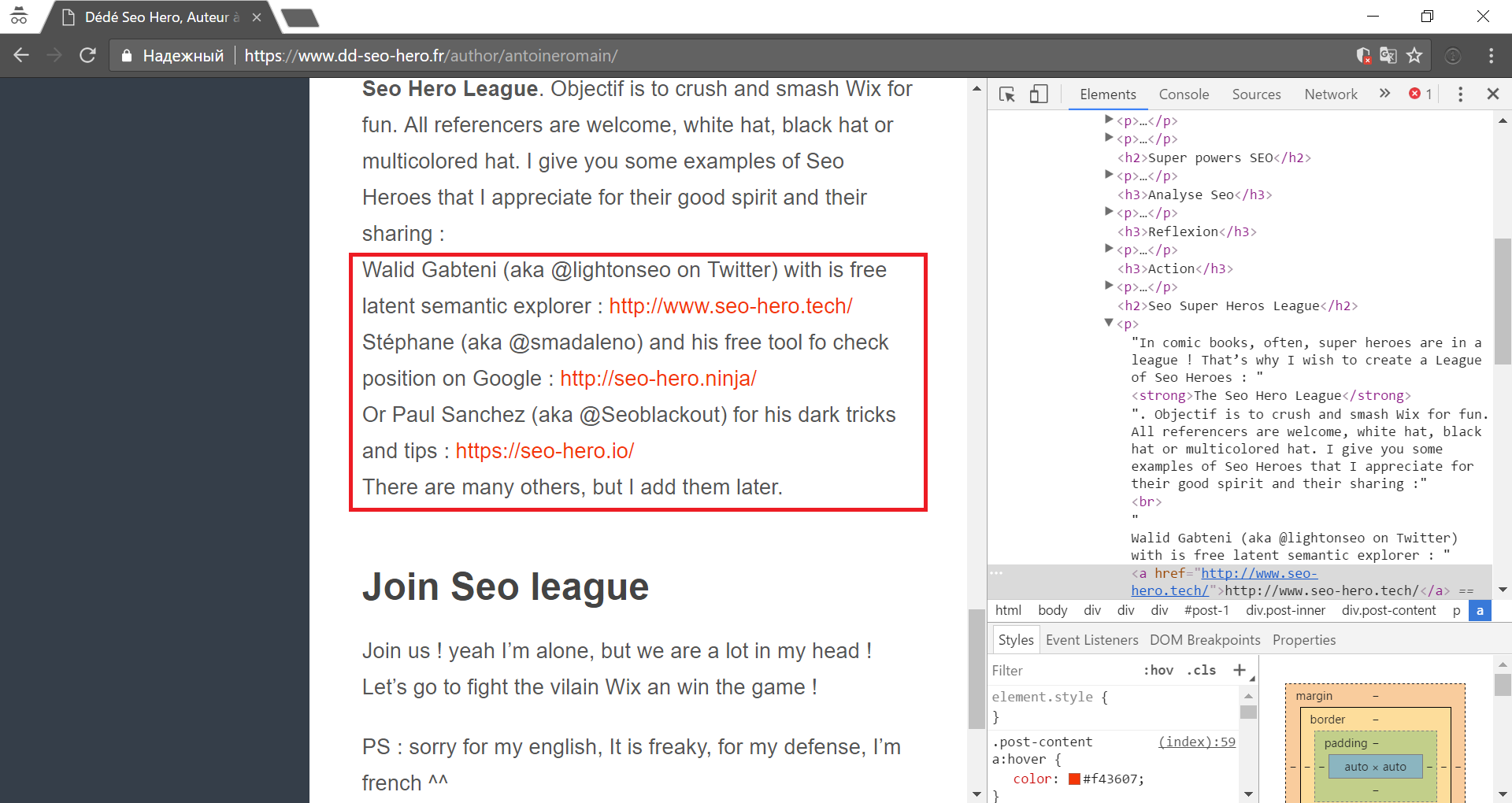
Task: Expand the <p> node below Reflexion heading
Action: 1109,249
